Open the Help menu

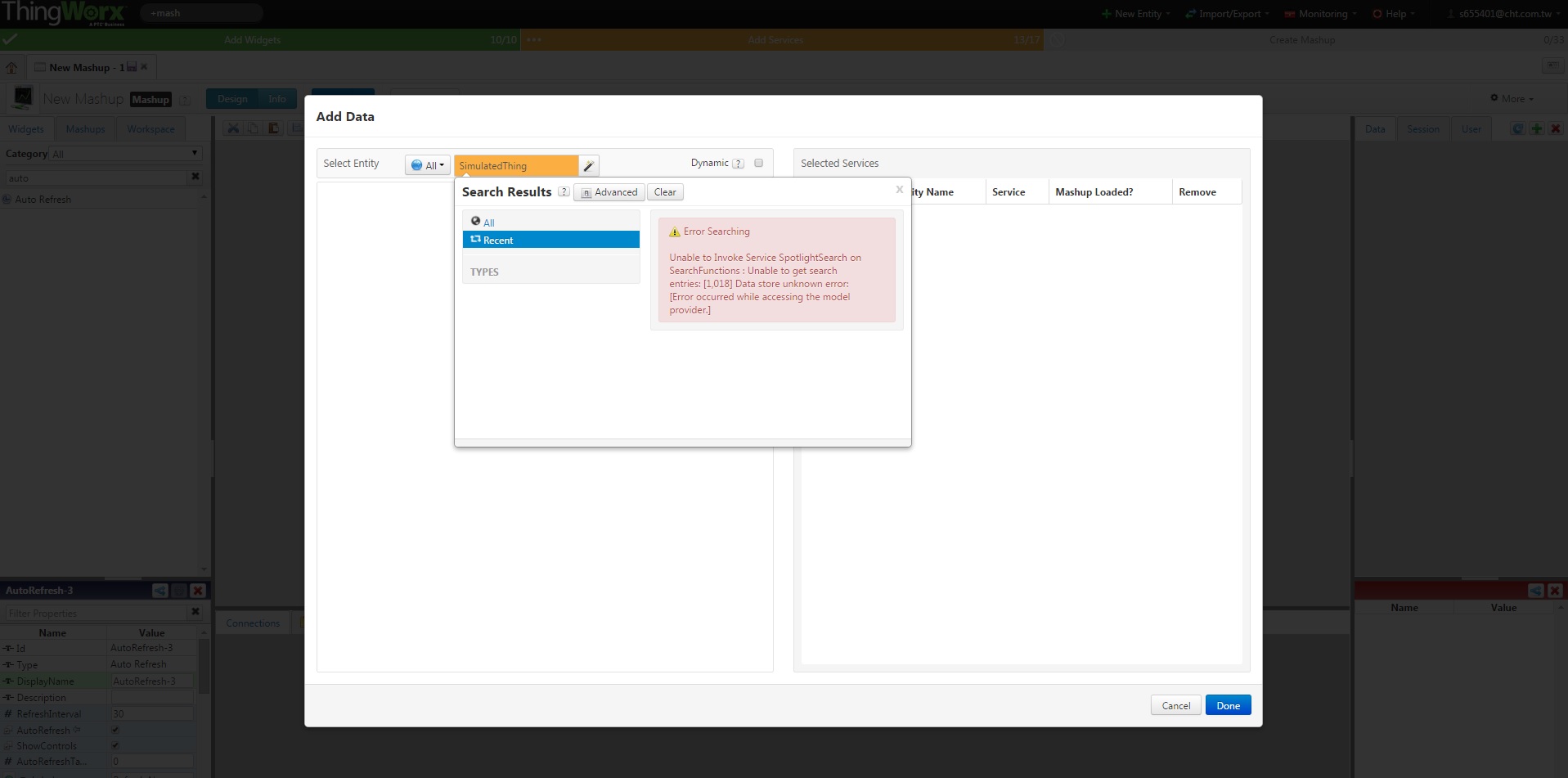point(1394,14)
